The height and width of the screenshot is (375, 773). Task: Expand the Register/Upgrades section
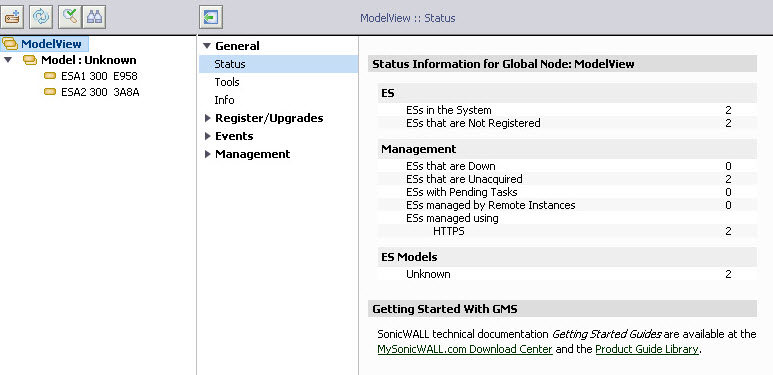coord(208,118)
